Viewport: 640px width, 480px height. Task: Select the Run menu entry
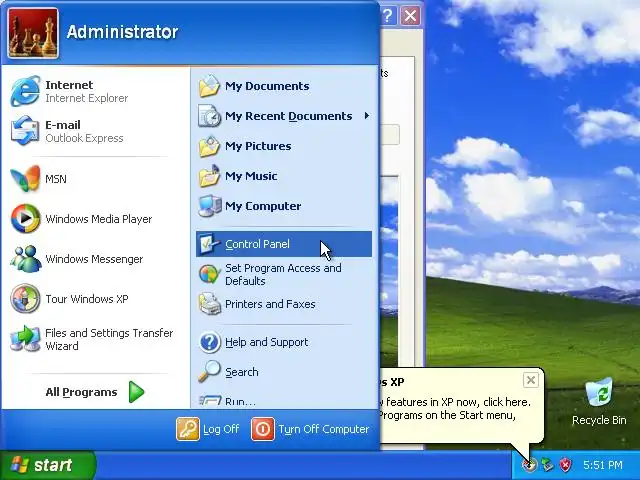pos(284,401)
